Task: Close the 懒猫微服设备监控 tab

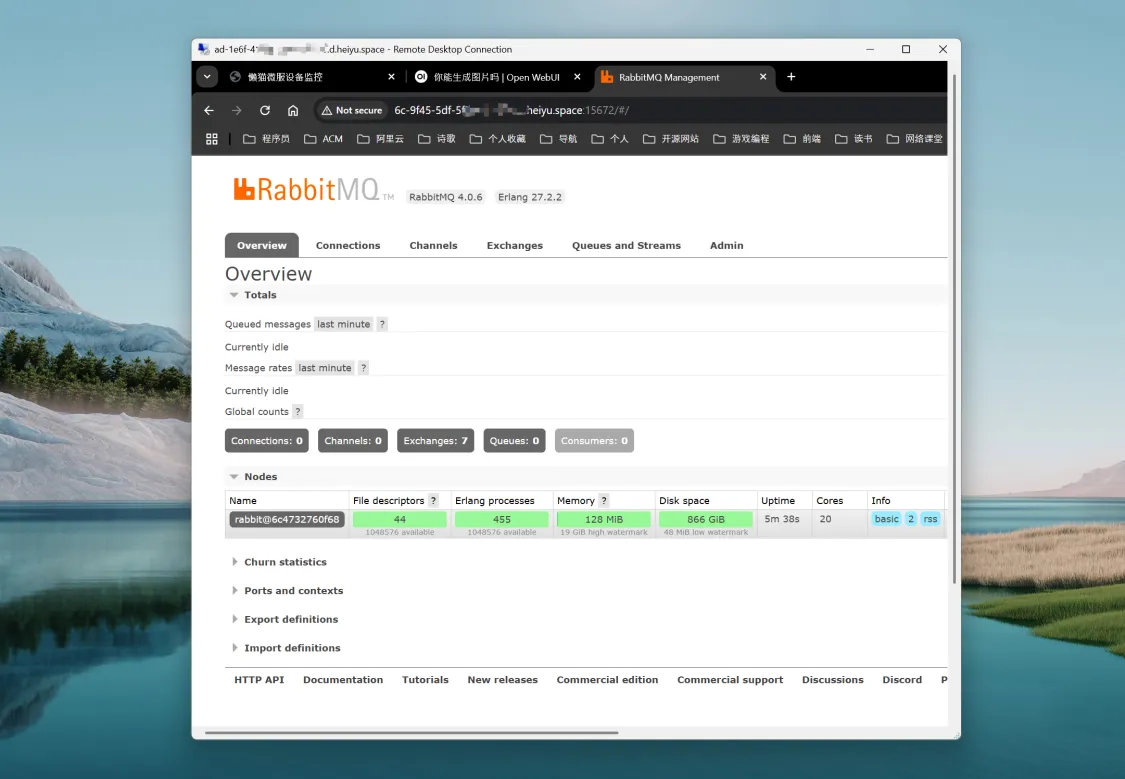Action: (x=391, y=77)
